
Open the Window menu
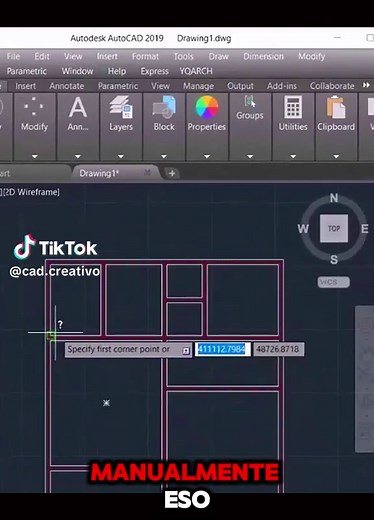click(x=77, y=71)
